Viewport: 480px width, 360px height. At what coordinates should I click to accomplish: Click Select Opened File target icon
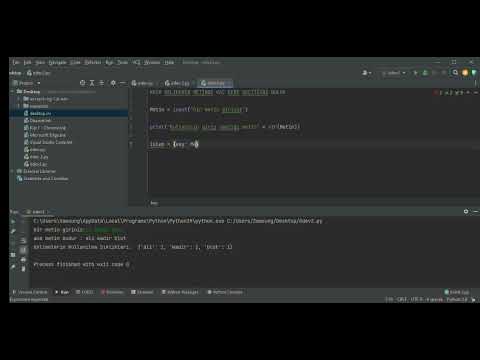[x=82, y=83]
